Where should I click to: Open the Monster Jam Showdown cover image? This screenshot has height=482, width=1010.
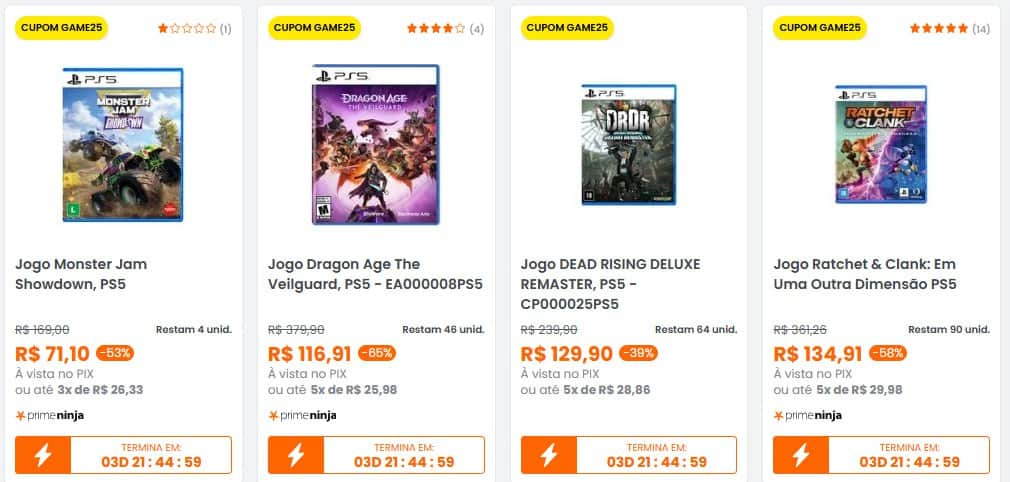tap(122, 144)
